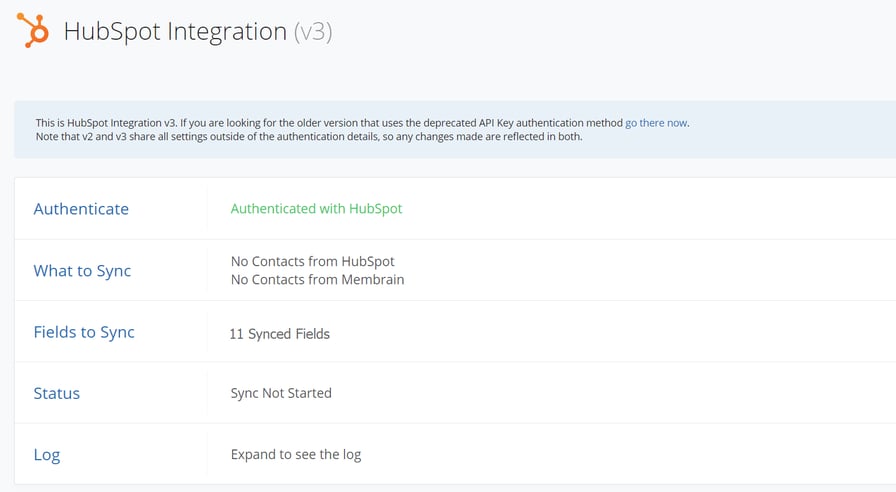Image resolution: width=896 pixels, height=492 pixels.
Task: Follow the 'go there now' link
Action: pyautogui.click(x=656, y=123)
